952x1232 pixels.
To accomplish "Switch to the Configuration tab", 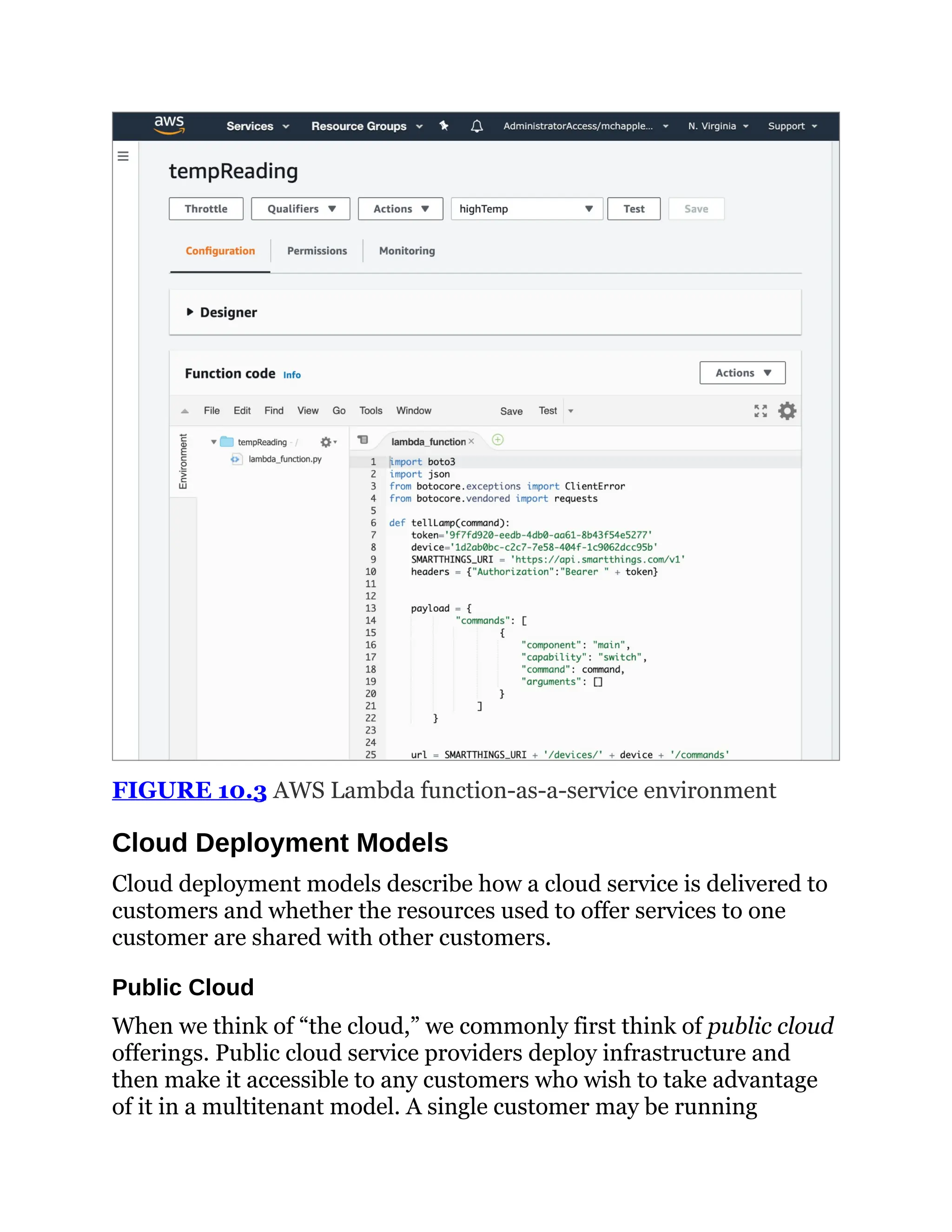I will coord(220,251).
